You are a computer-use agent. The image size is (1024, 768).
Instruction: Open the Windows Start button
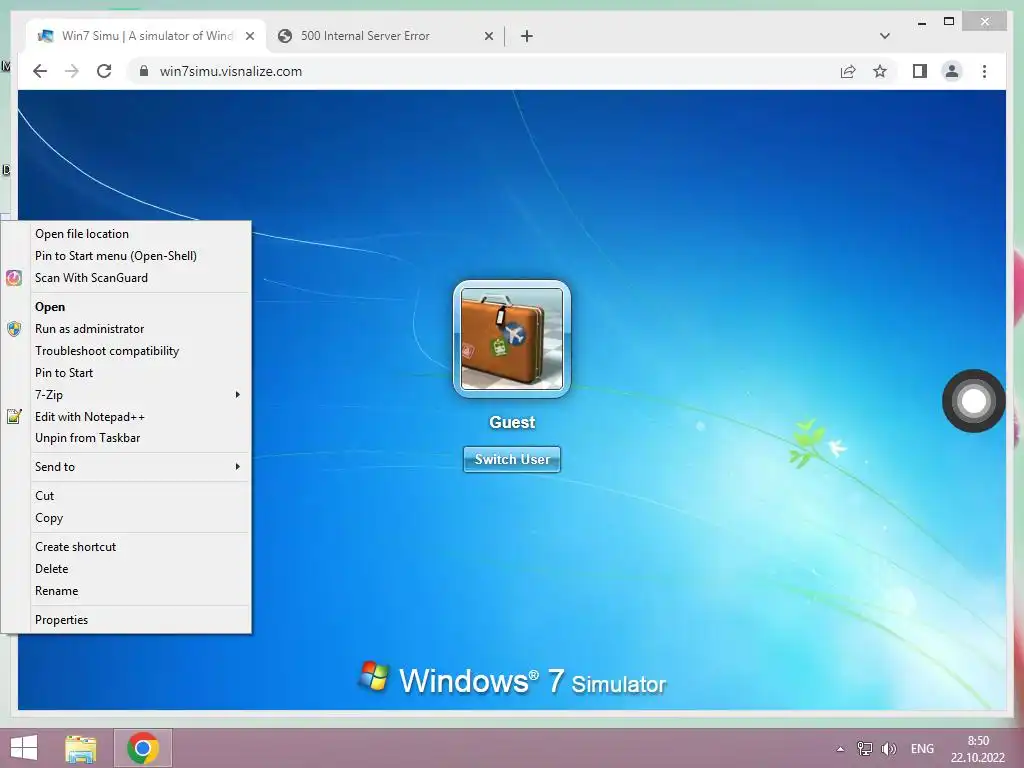(24, 748)
